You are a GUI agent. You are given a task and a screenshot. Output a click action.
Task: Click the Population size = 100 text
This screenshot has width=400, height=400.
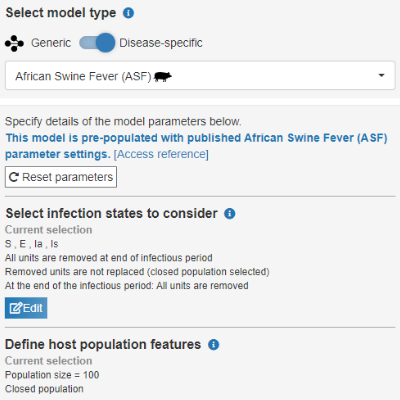52,375
